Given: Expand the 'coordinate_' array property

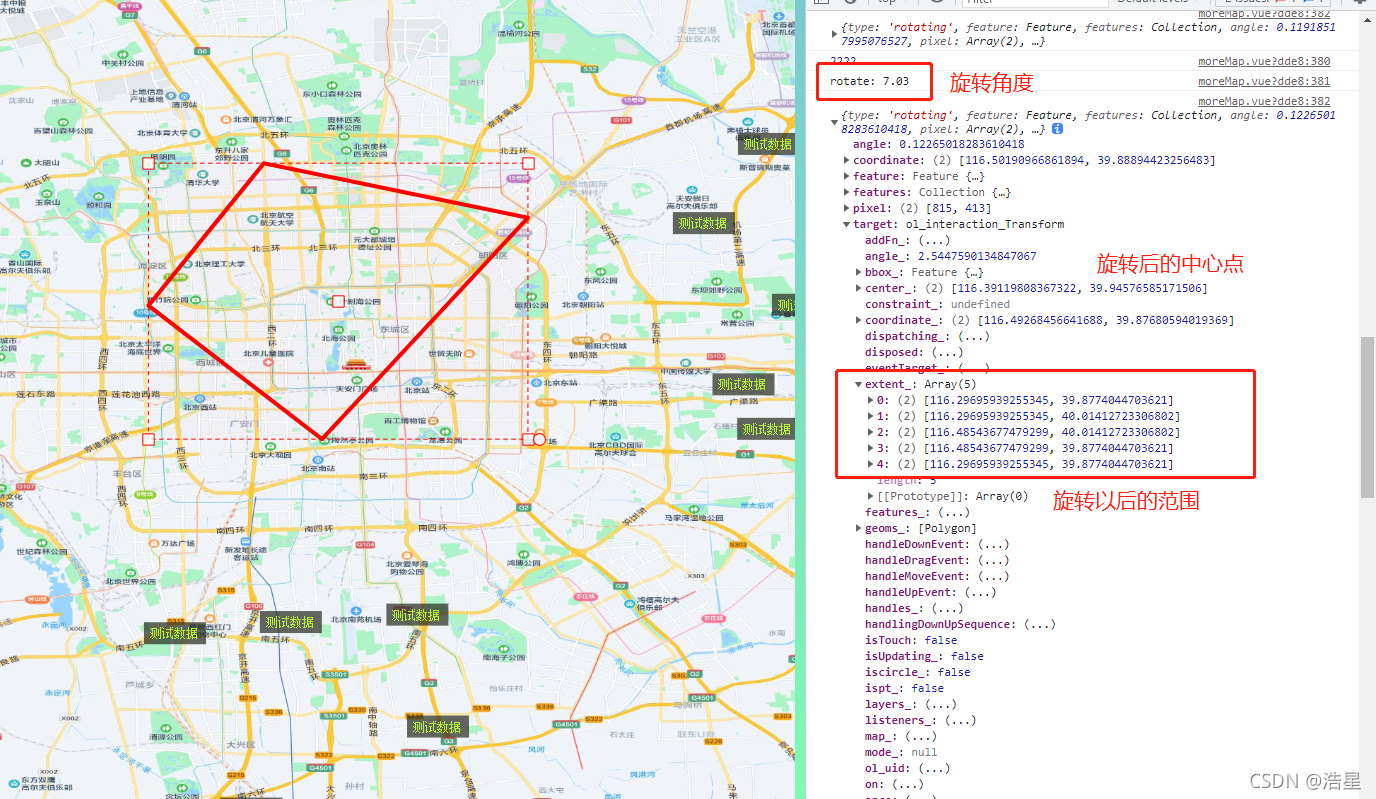Looking at the screenshot, I should coord(859,320).
